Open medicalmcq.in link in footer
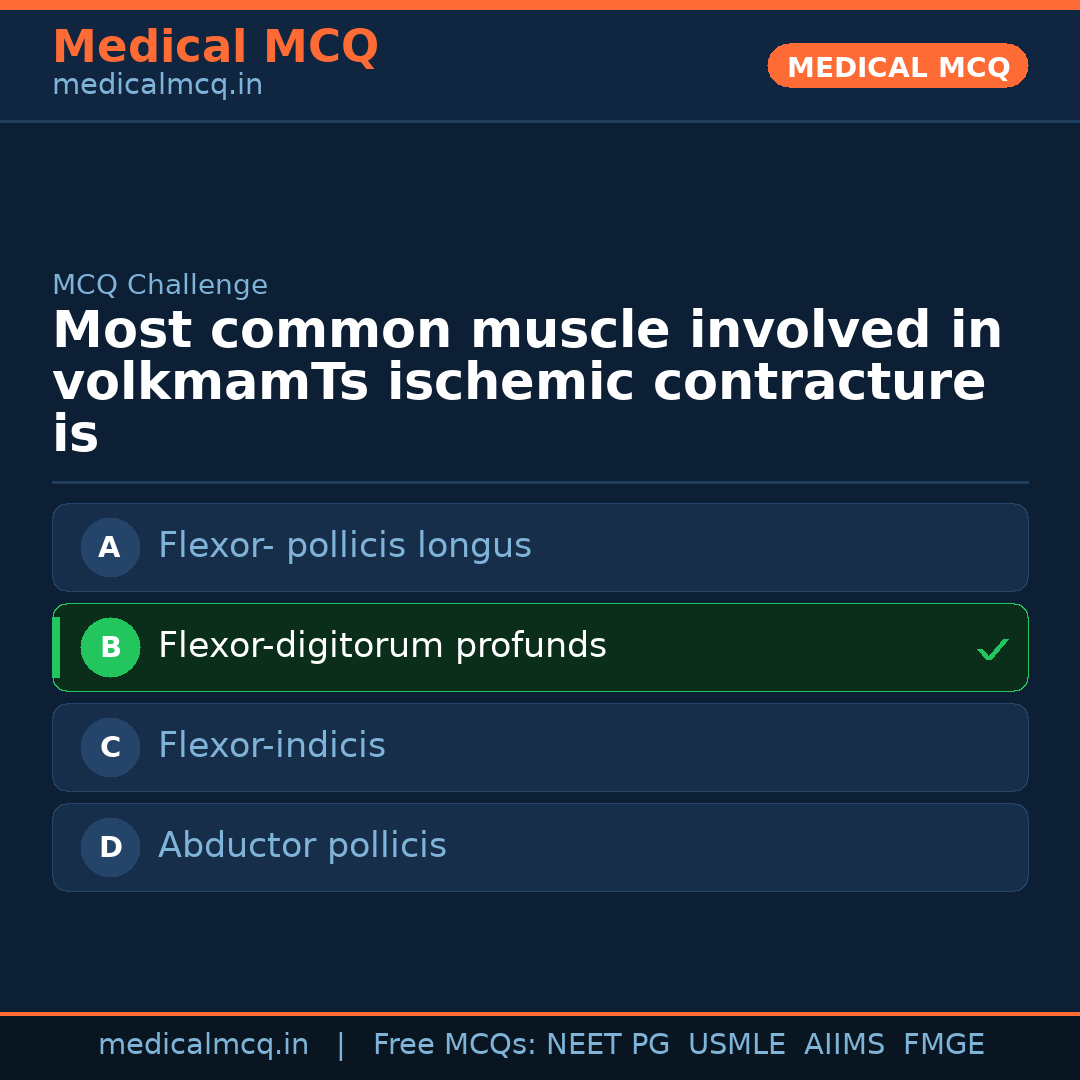1080x1080 pixels. [203, 1045]
